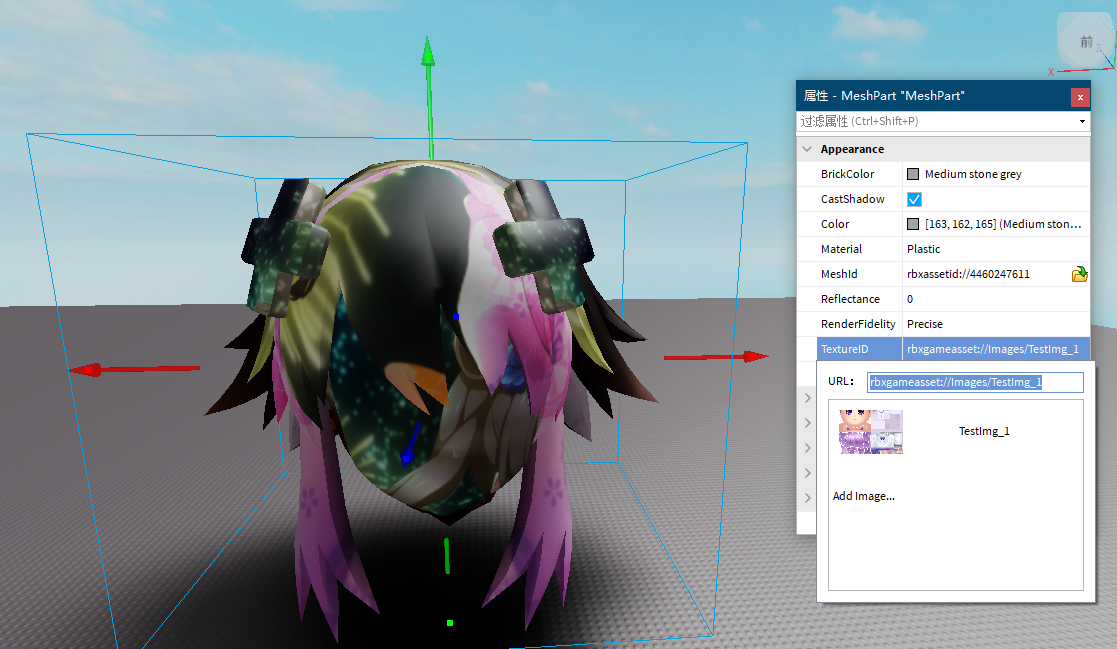Click the Material property name
The width and height of the screenshot is (1117, 649).
click(841, 249)
